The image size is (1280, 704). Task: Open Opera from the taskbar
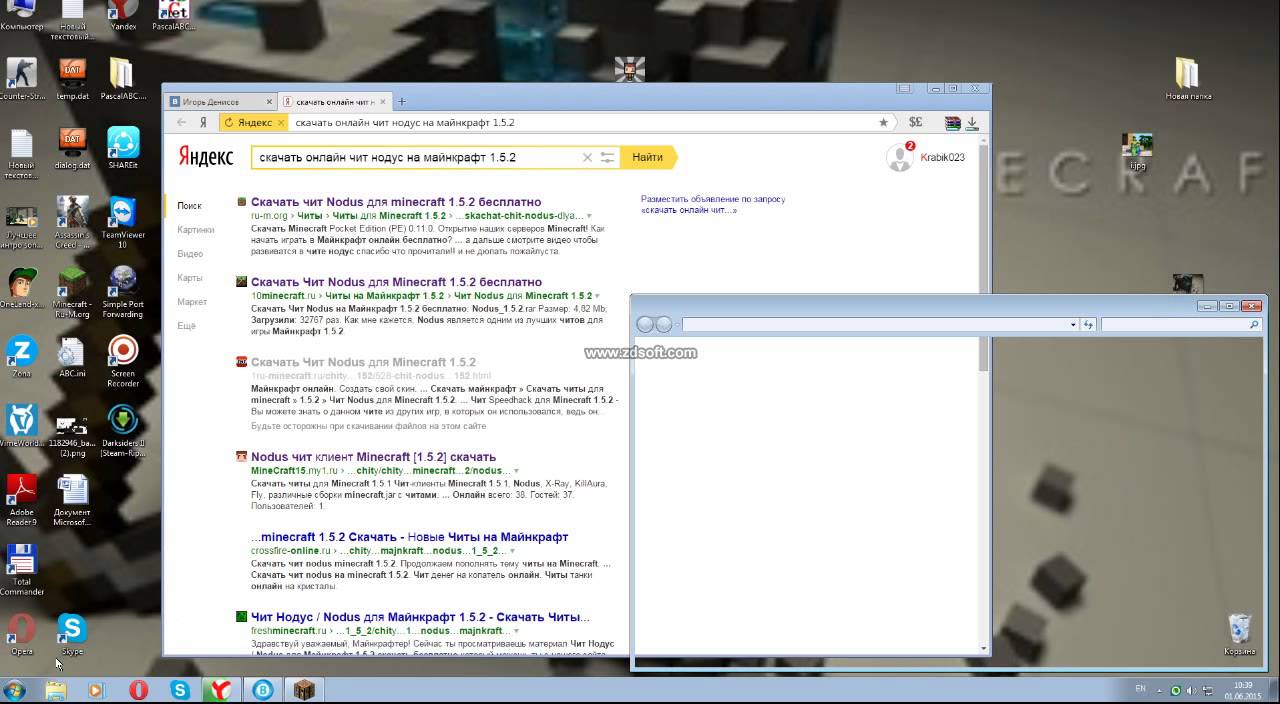[x=138, y=690]
